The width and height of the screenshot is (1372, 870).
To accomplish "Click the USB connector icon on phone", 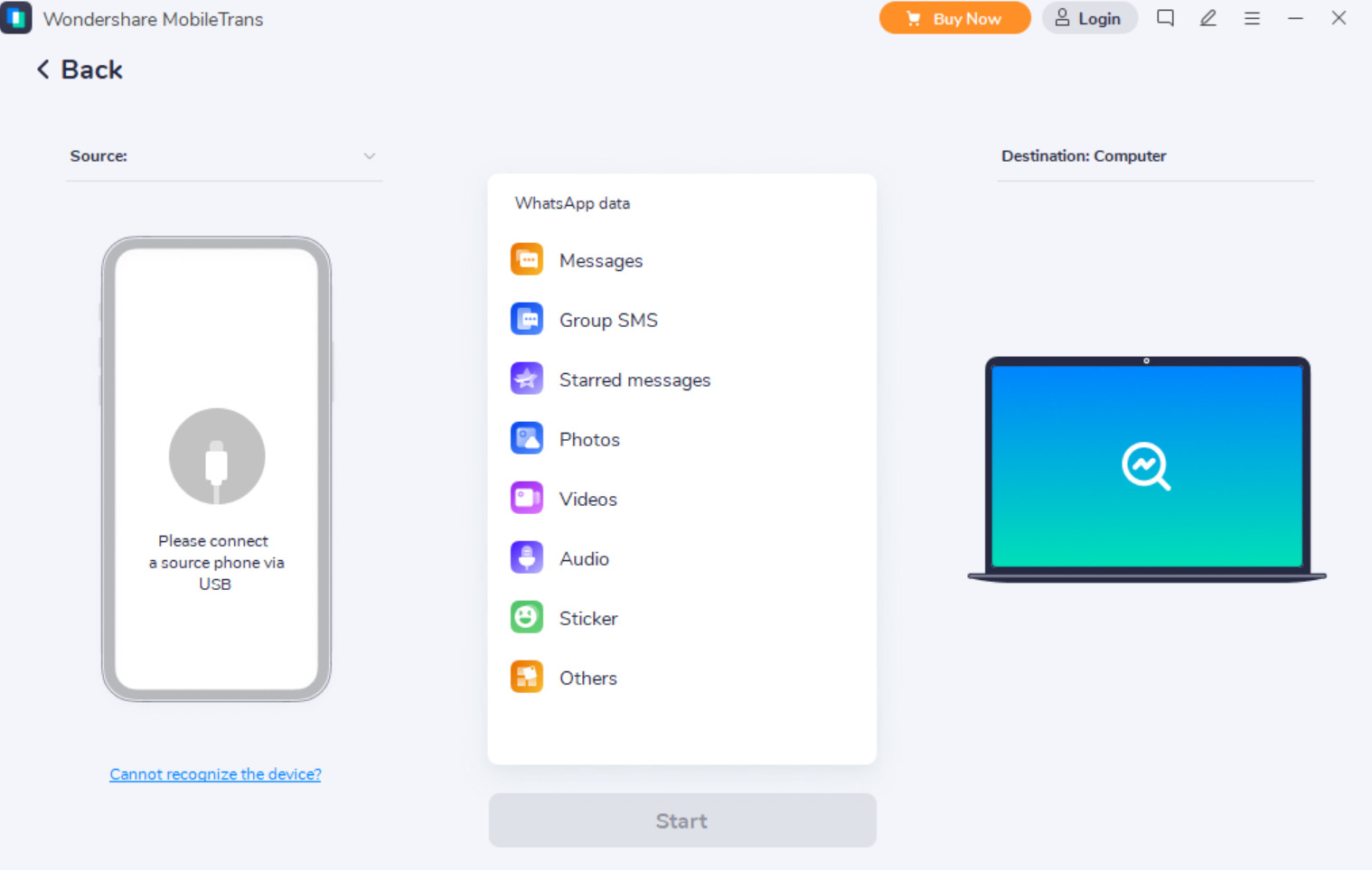I will point(217,456).
